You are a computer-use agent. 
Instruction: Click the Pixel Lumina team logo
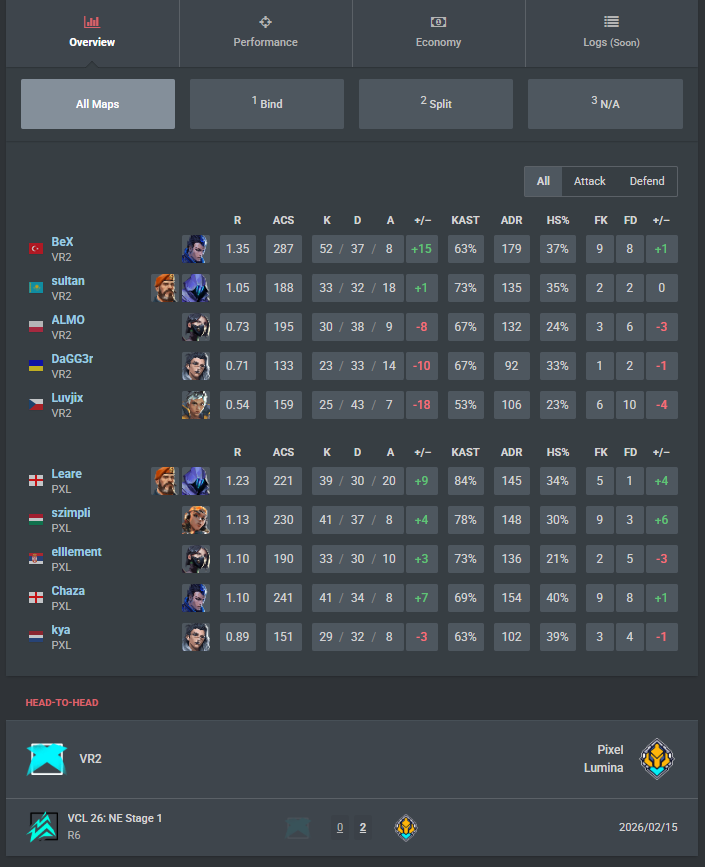[x=657, y=759]
